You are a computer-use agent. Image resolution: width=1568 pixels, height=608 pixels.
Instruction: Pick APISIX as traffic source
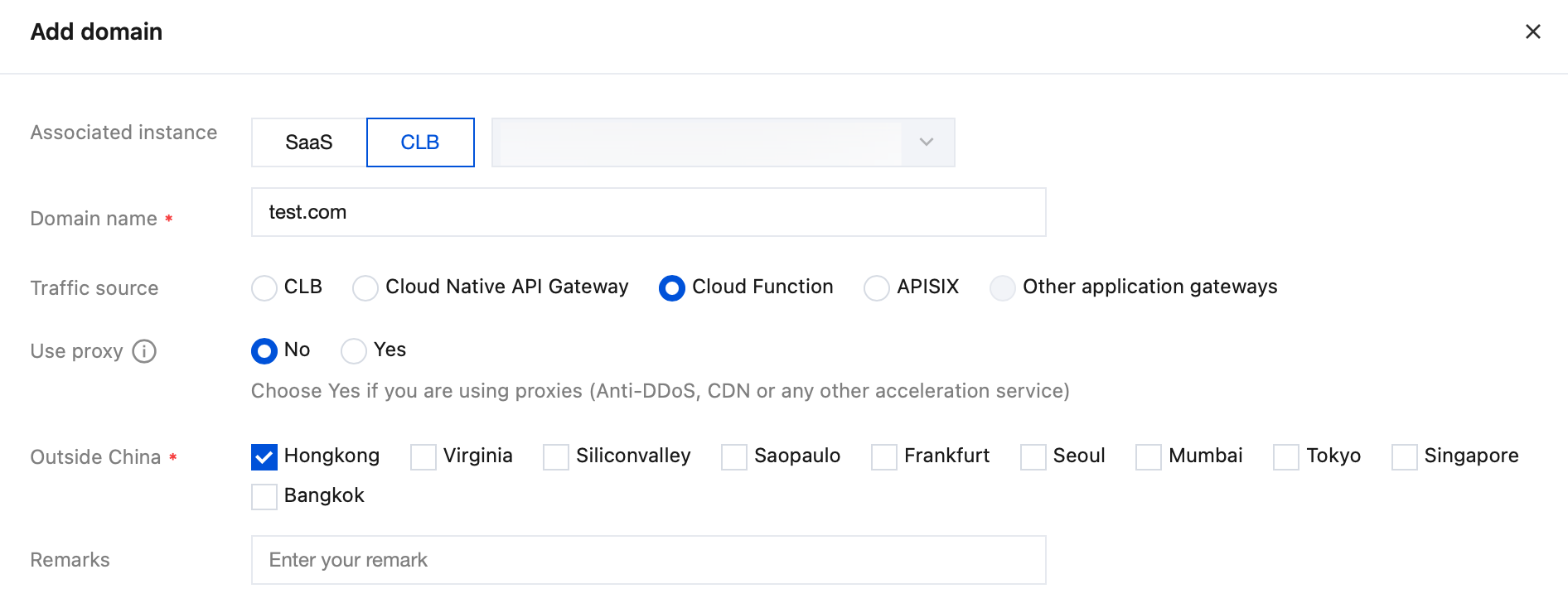pyautogui.click(x=877, y=288)
